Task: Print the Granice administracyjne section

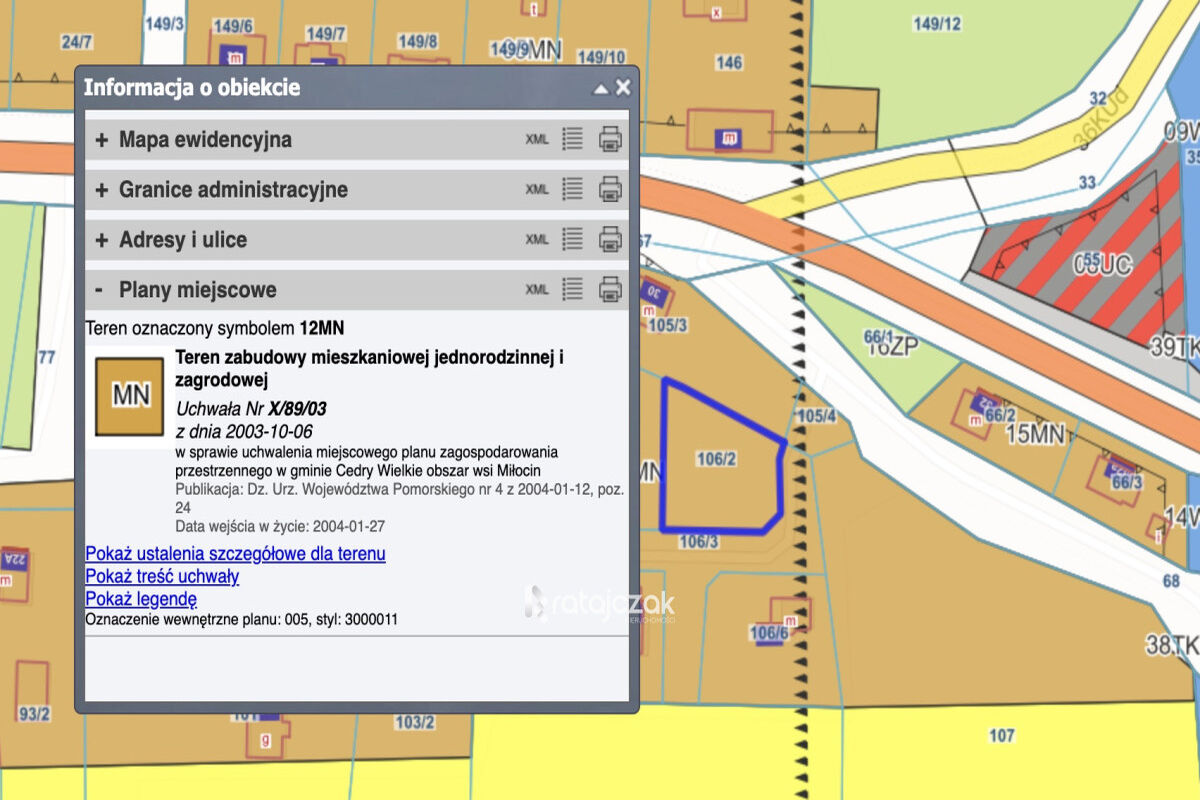Action: pos(610,189)
